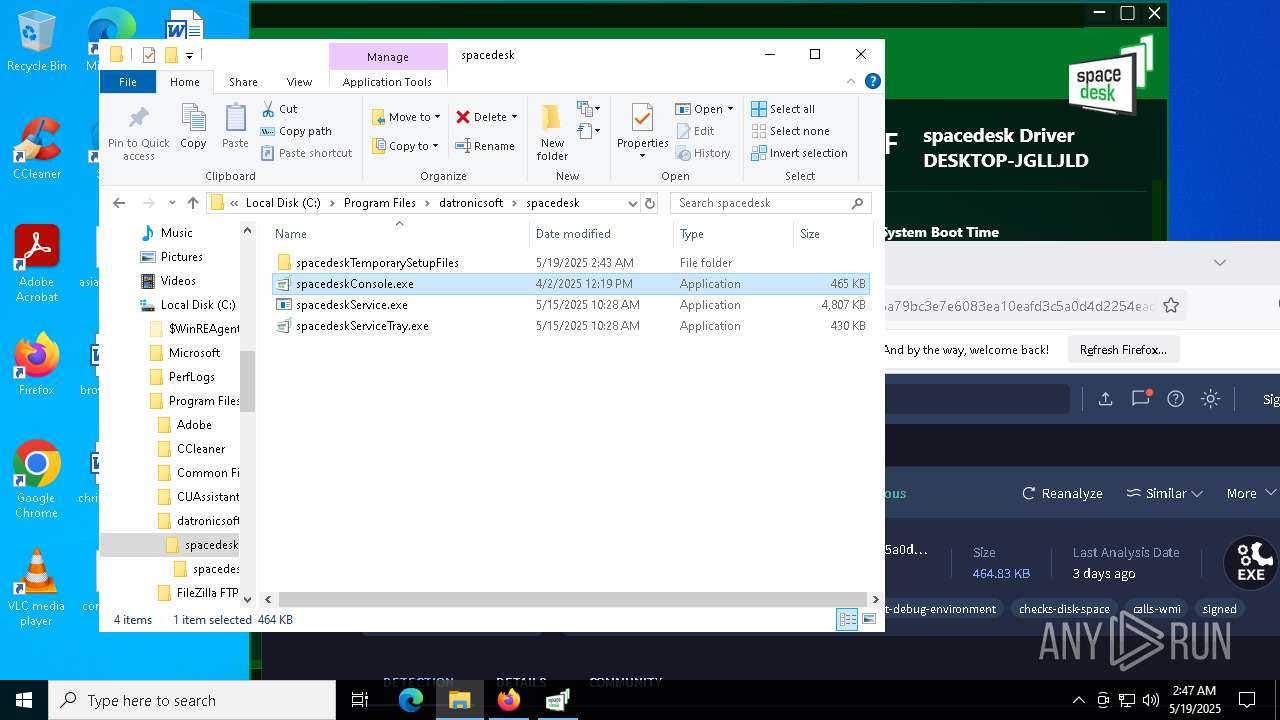Image resolution: width=1280 pixels, height=720 pixels.
Task: Click navigation pane vertical scrollbar
Action: coord(247,380)
